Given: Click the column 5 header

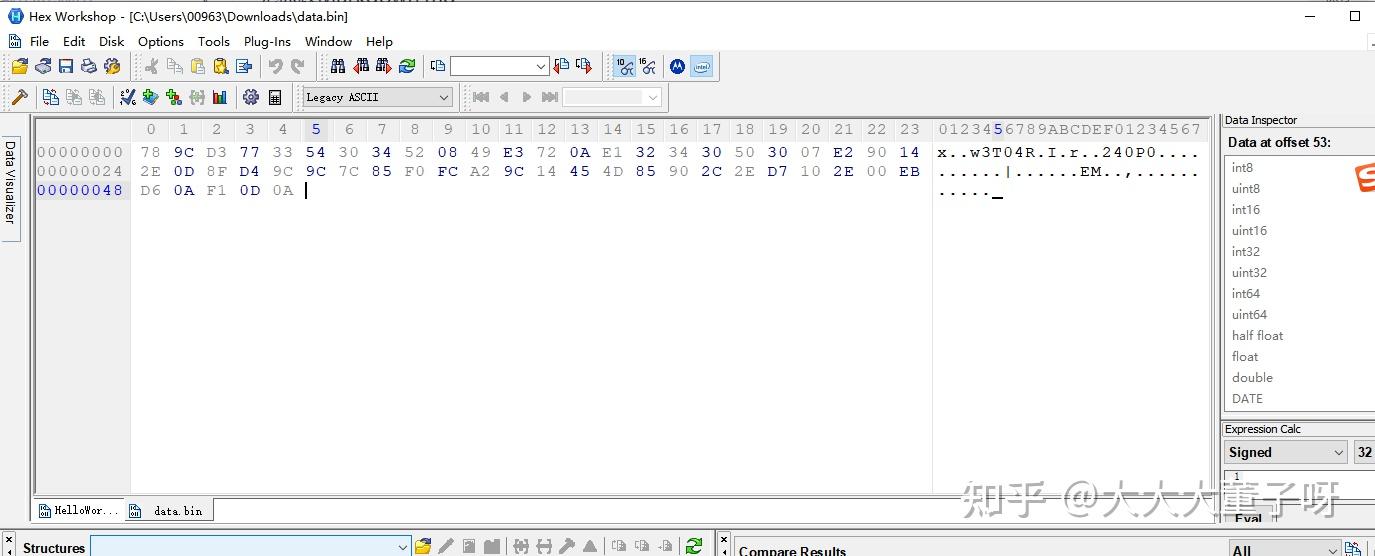Looking at the screenshot, I should pyautogui.click(x=316, y=129).
